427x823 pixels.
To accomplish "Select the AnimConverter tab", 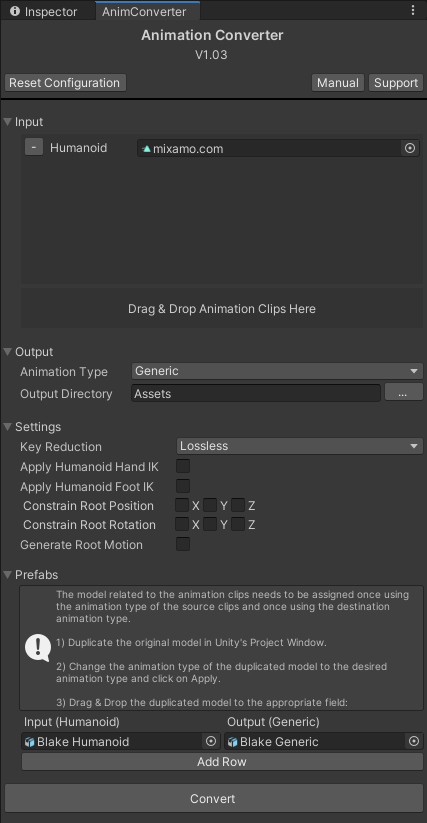I will [147, 12].
